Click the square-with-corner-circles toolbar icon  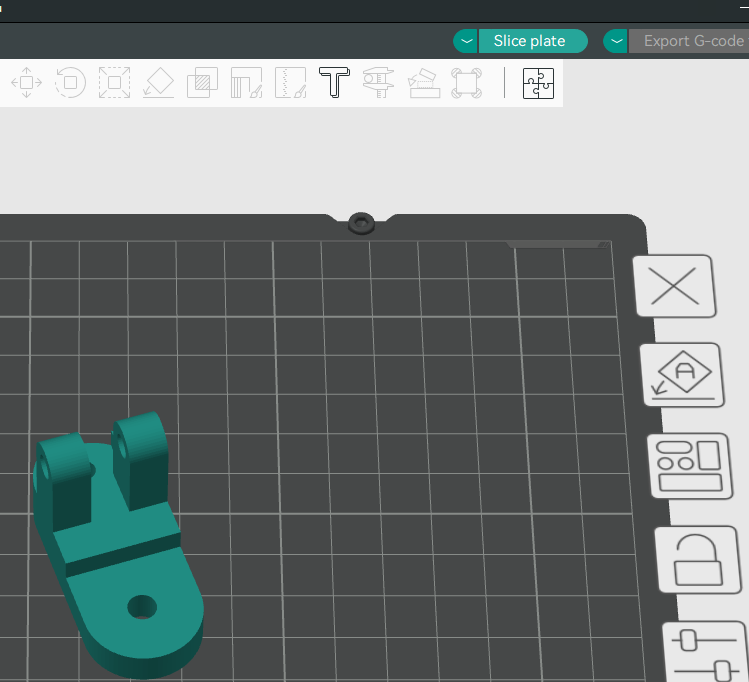pos(466,82)
